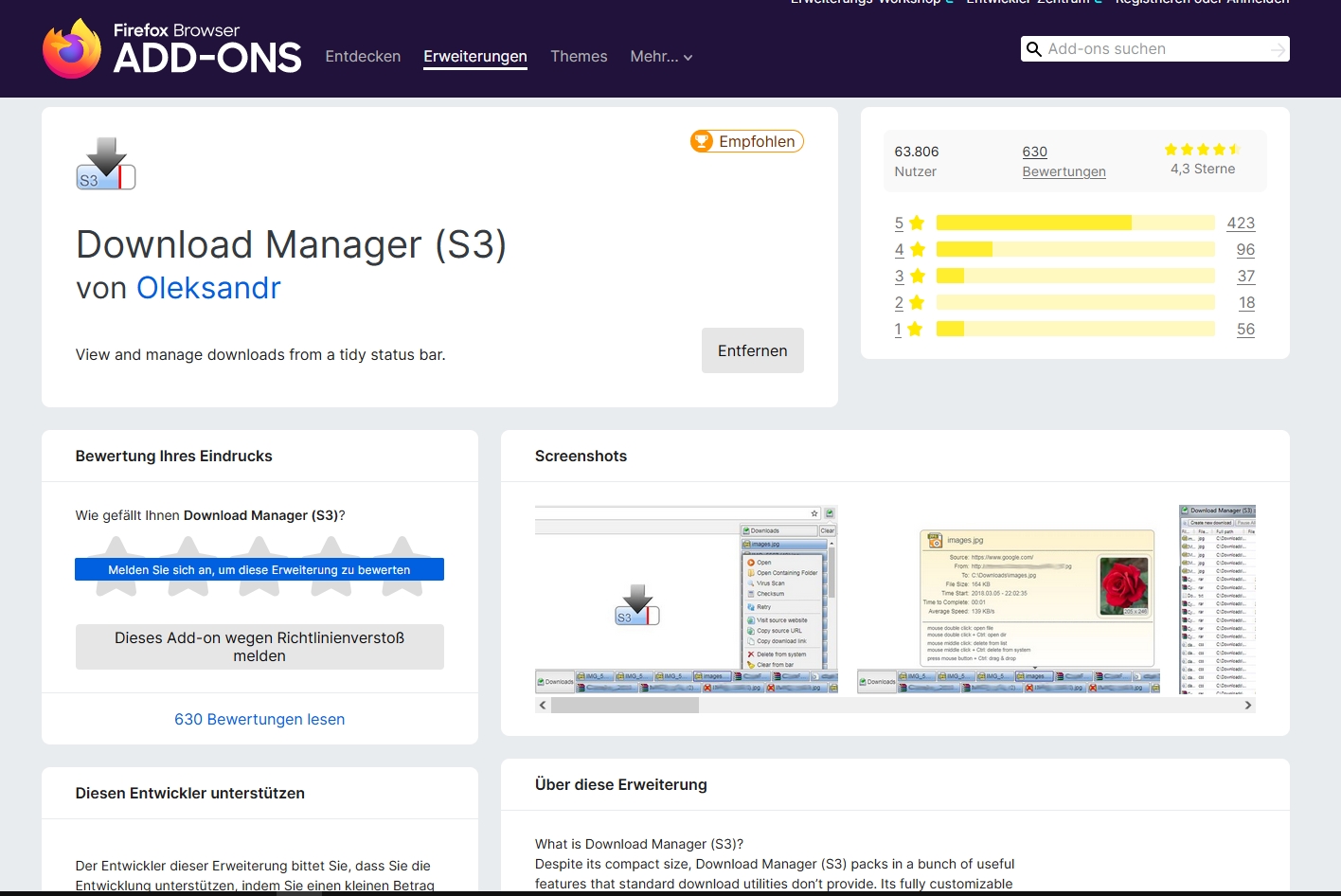The width and height of the screenshot is (1341, 896).
Task: Open the third partially visible download list screenshot
Action: tap(1217, 600)
